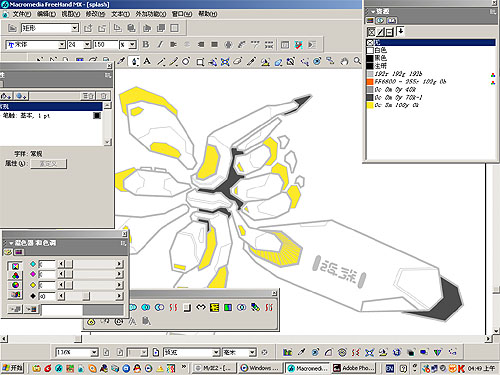Switch to Adobe Photoshop taskbar button

pyautogui.click(x=354, y=368)
